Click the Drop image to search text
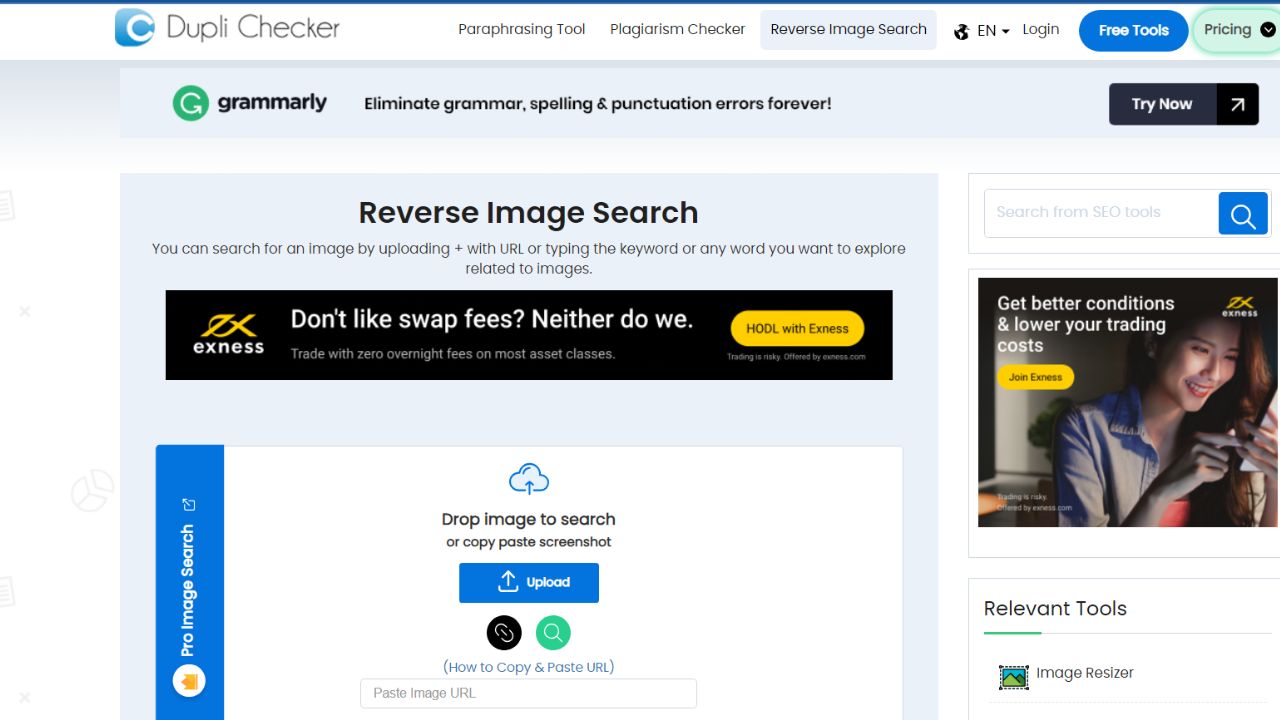1280x720 pixels. tap(528, 519)
